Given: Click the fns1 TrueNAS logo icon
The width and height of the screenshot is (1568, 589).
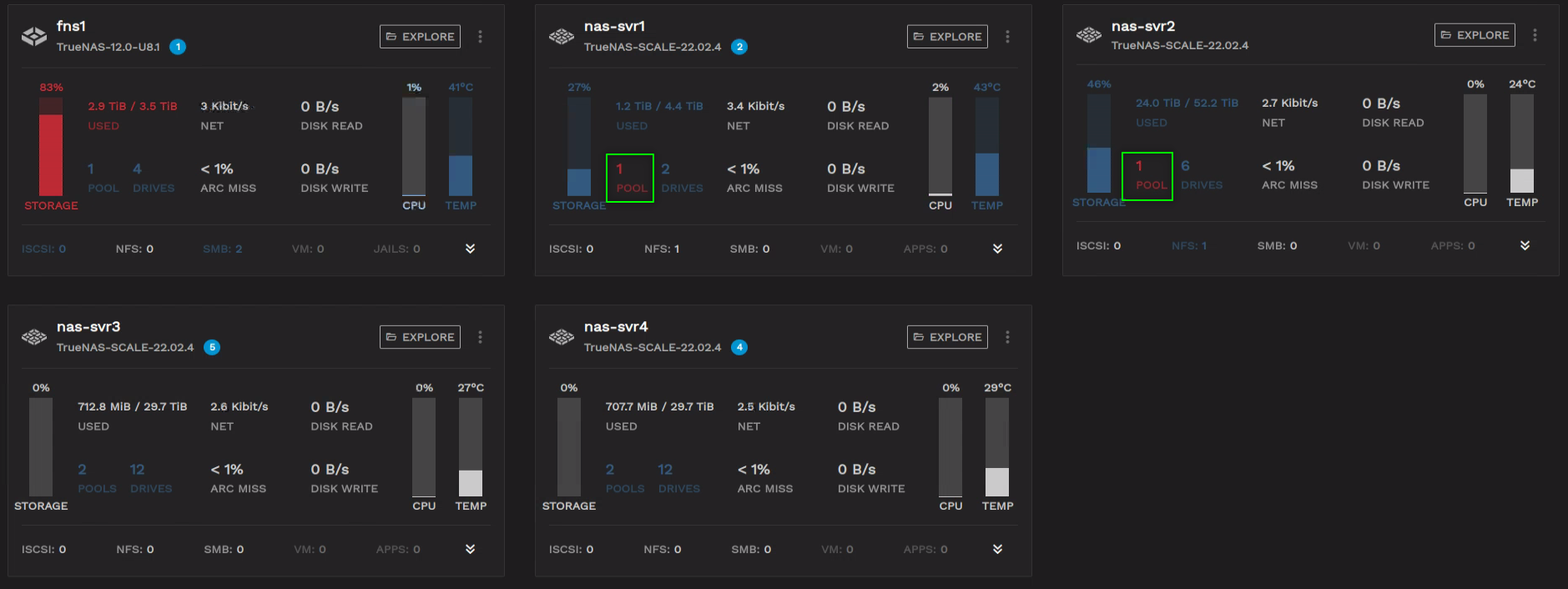Looking at the screenshot, I should coord(34,37).
